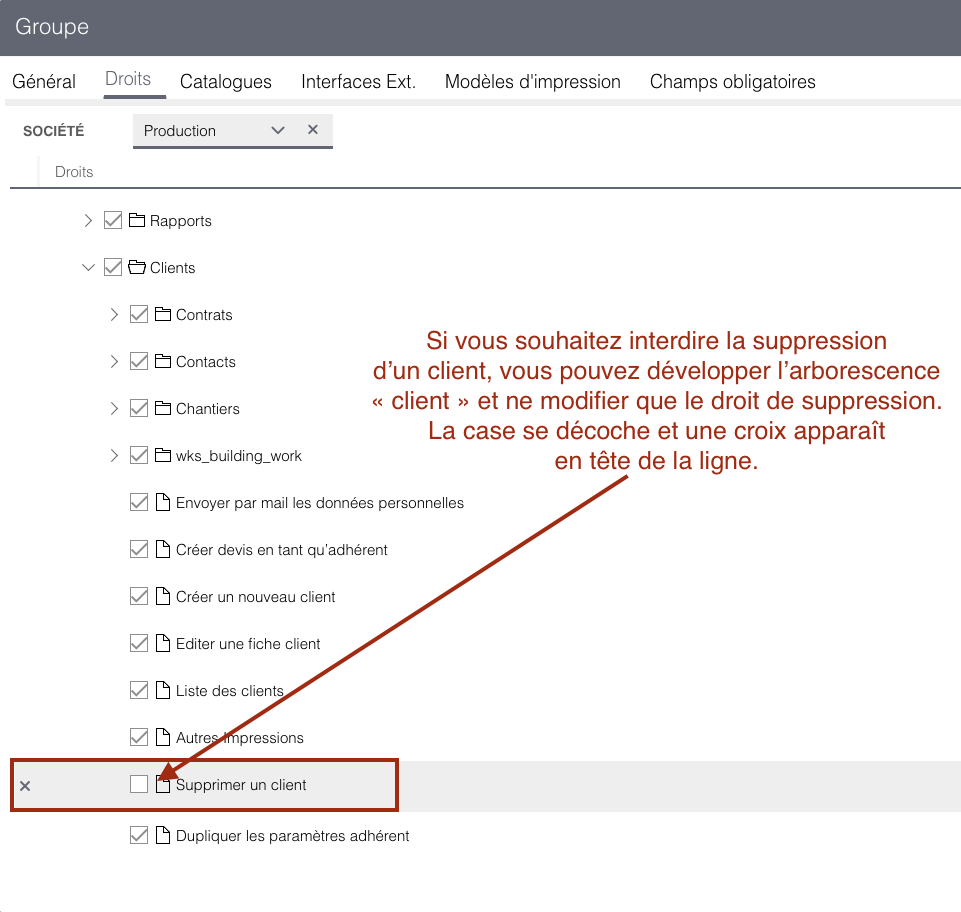Uncheck the Autres impressions checkbox

coord(139,737)
